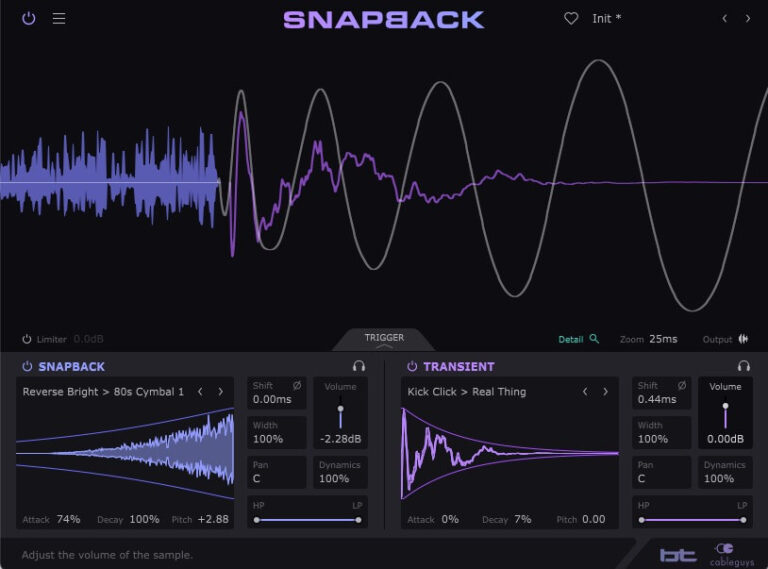Invert phase in Snapback Shift box
The image size is (768, 569).
coord(296,385)
